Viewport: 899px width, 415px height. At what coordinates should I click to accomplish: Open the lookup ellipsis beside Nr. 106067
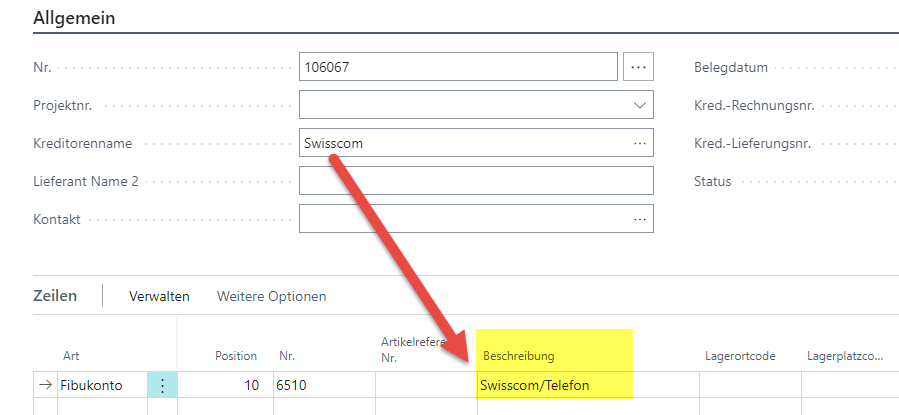click(638, 67)
